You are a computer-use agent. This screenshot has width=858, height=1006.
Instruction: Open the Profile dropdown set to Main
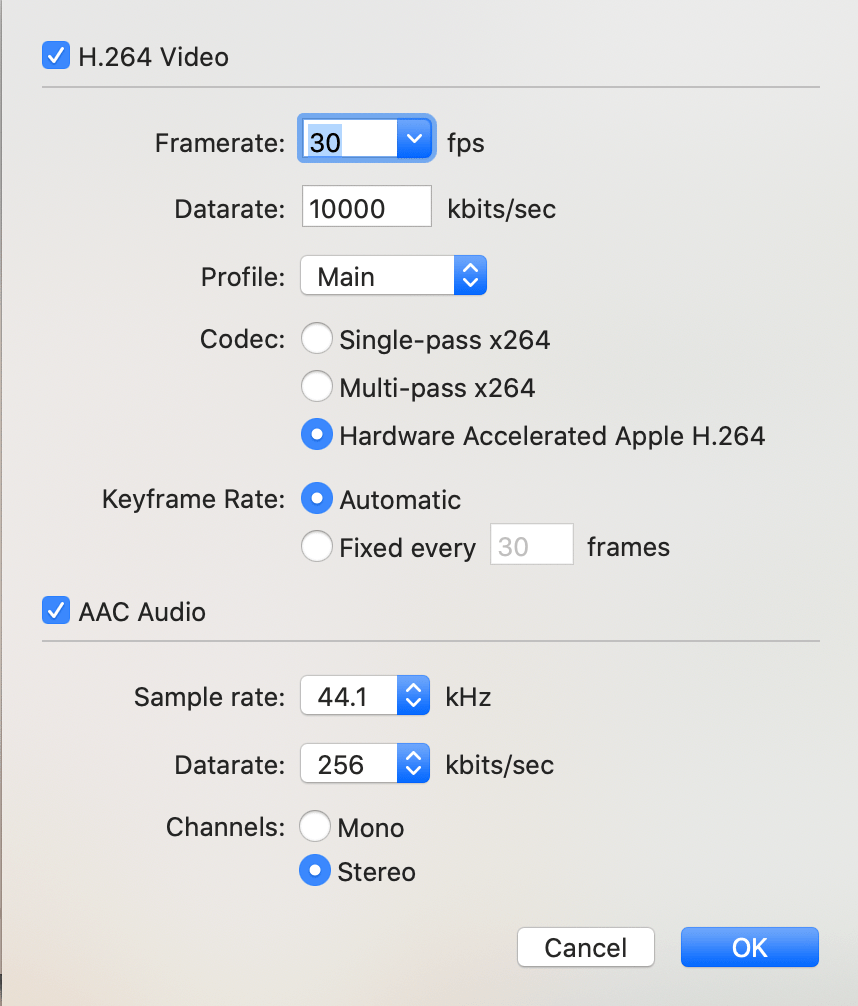coord(393,276)
